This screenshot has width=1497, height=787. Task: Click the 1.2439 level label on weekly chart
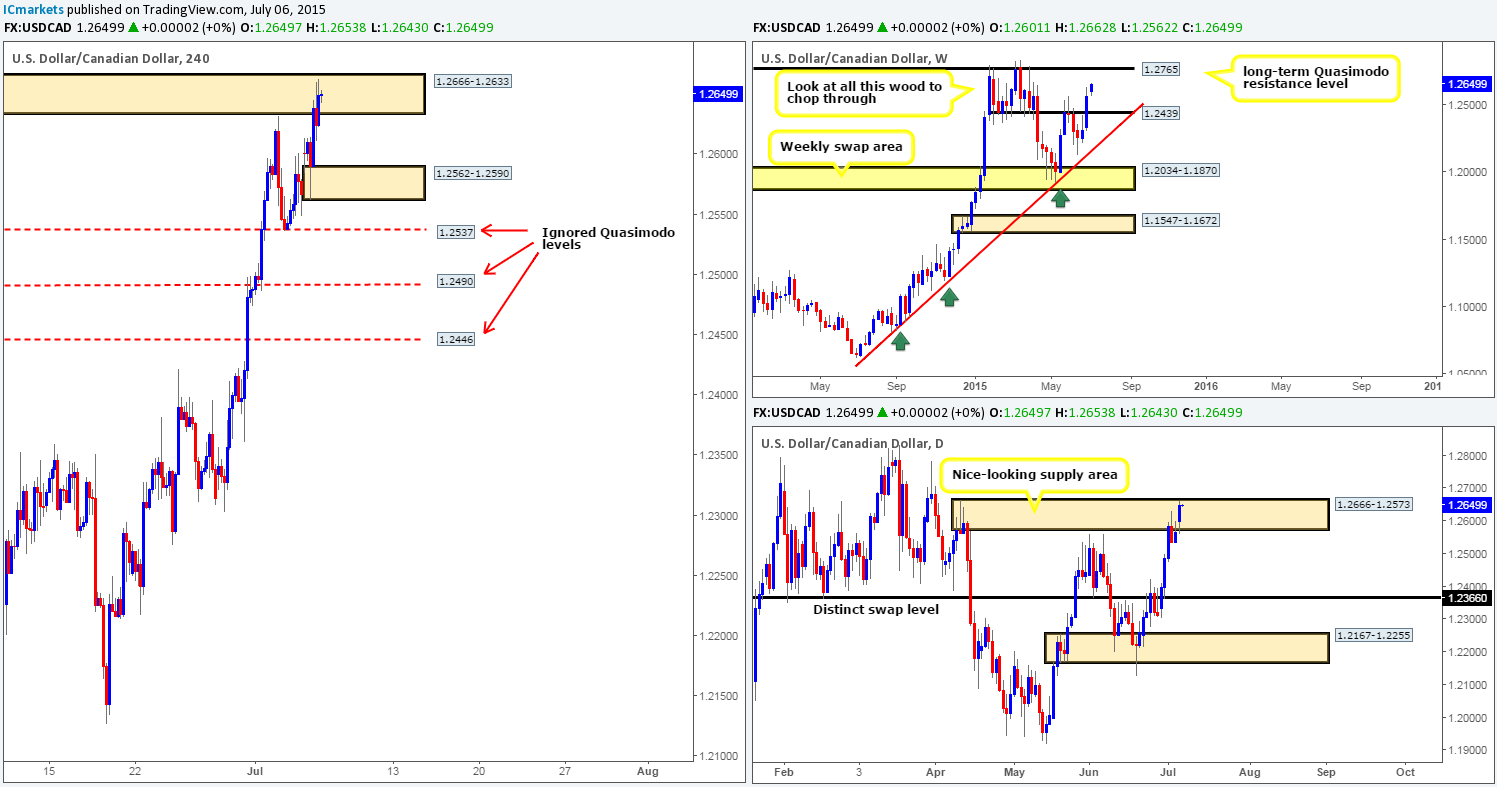click(x=1161, y=114)
